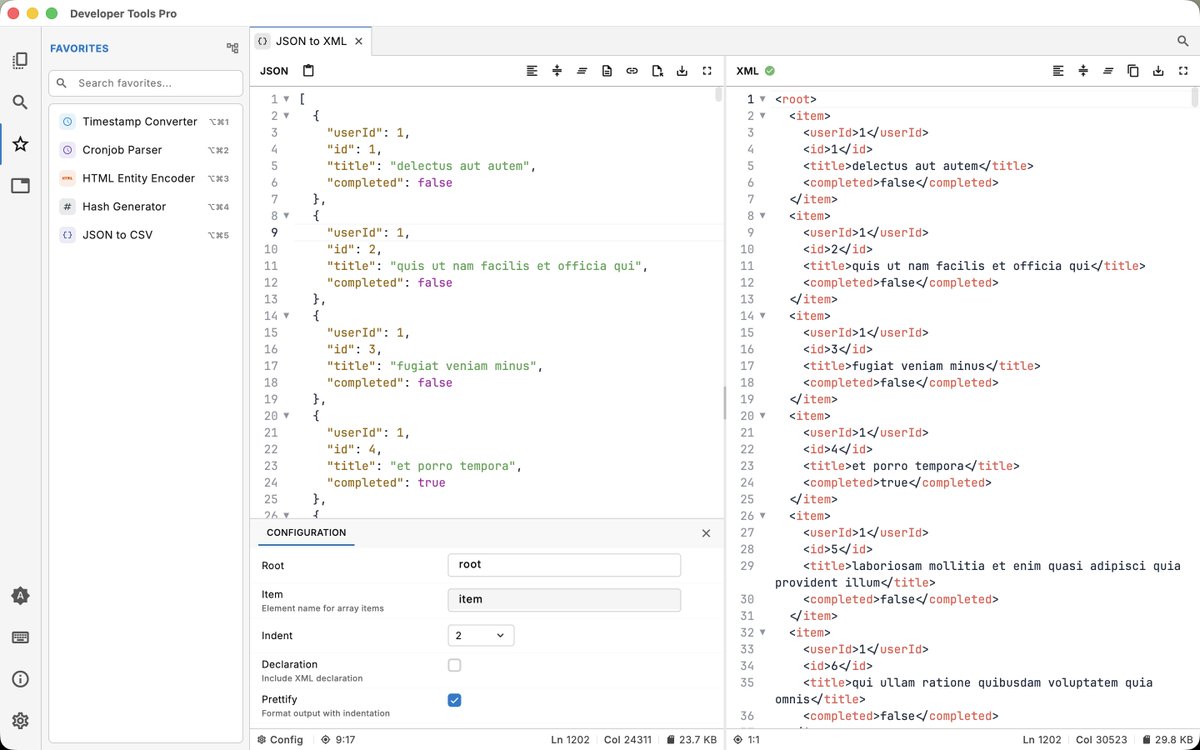This screenshot has width=1200, height=750.
Task: Insert sample JSON file icon
Action: [x=657, y=71]
